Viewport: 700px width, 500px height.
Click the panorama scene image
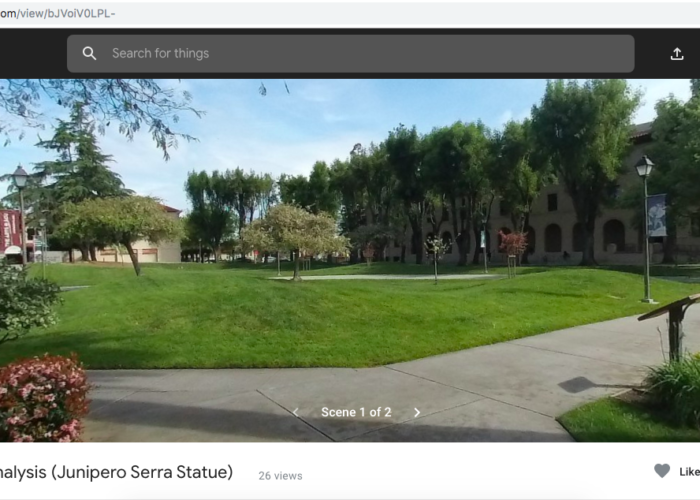coord(350,260)
